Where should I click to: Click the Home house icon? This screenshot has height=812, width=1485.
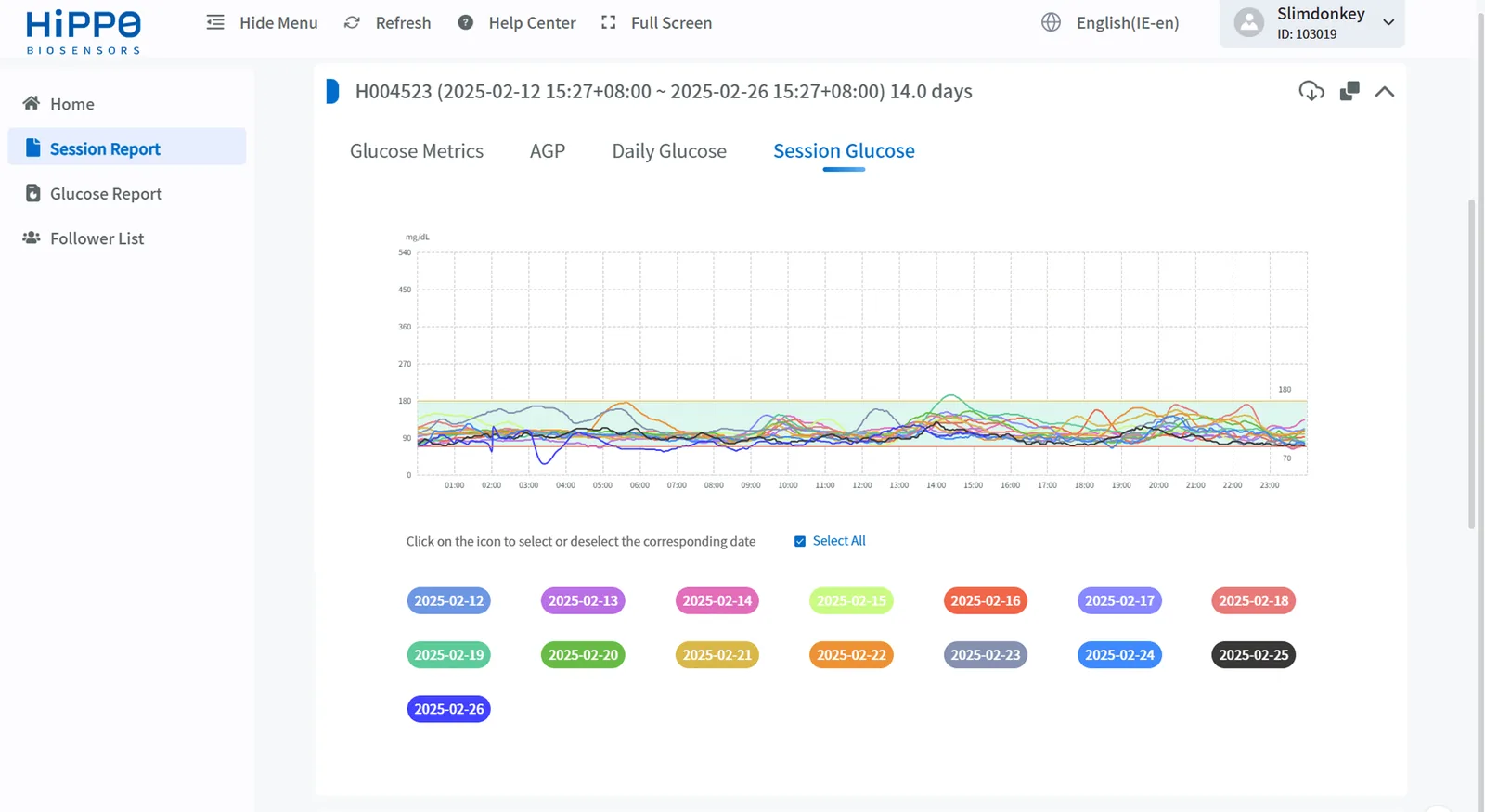pyautogui.click(x=32, y=103)
